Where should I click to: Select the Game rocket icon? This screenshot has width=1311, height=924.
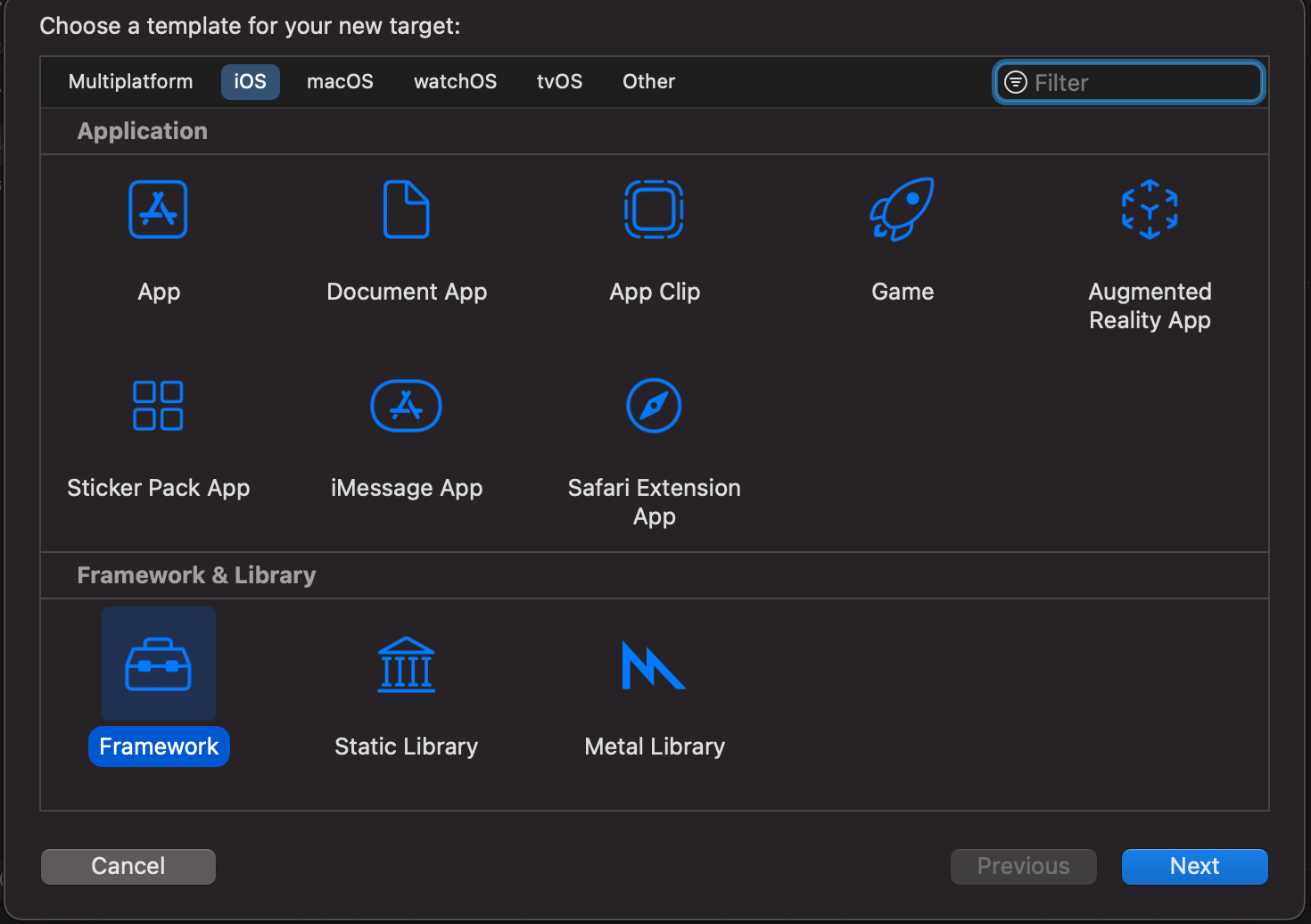(x=902, y=210)
